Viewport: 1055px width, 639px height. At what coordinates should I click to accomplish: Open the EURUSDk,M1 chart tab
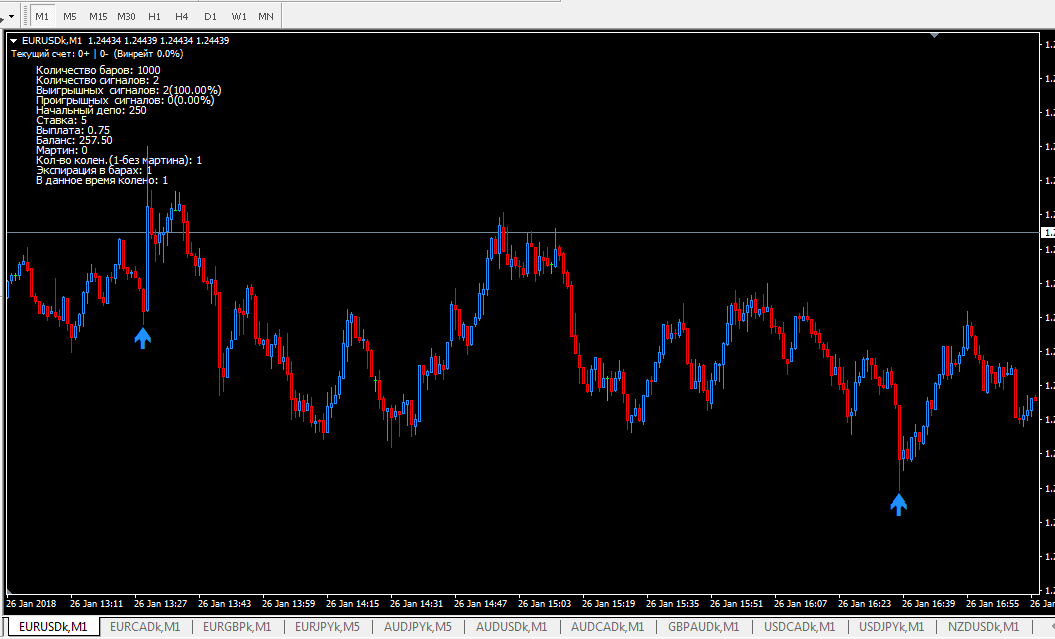(x=53, y=627)
